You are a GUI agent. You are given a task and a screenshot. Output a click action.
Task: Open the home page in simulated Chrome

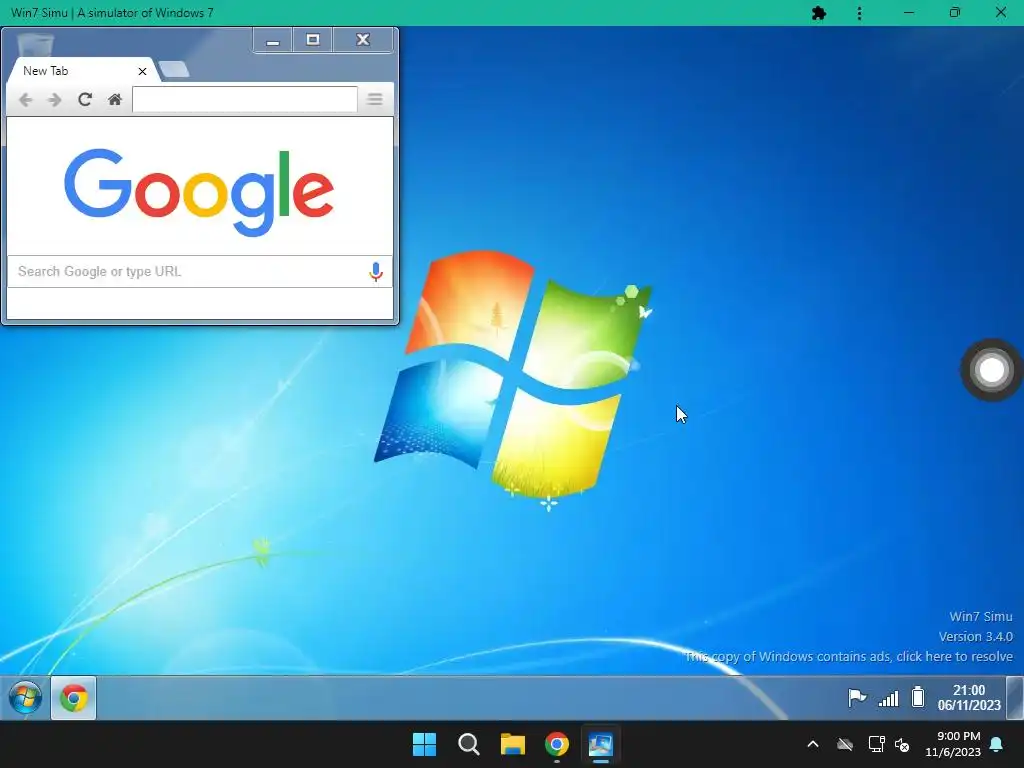click(x=115, y=99)
